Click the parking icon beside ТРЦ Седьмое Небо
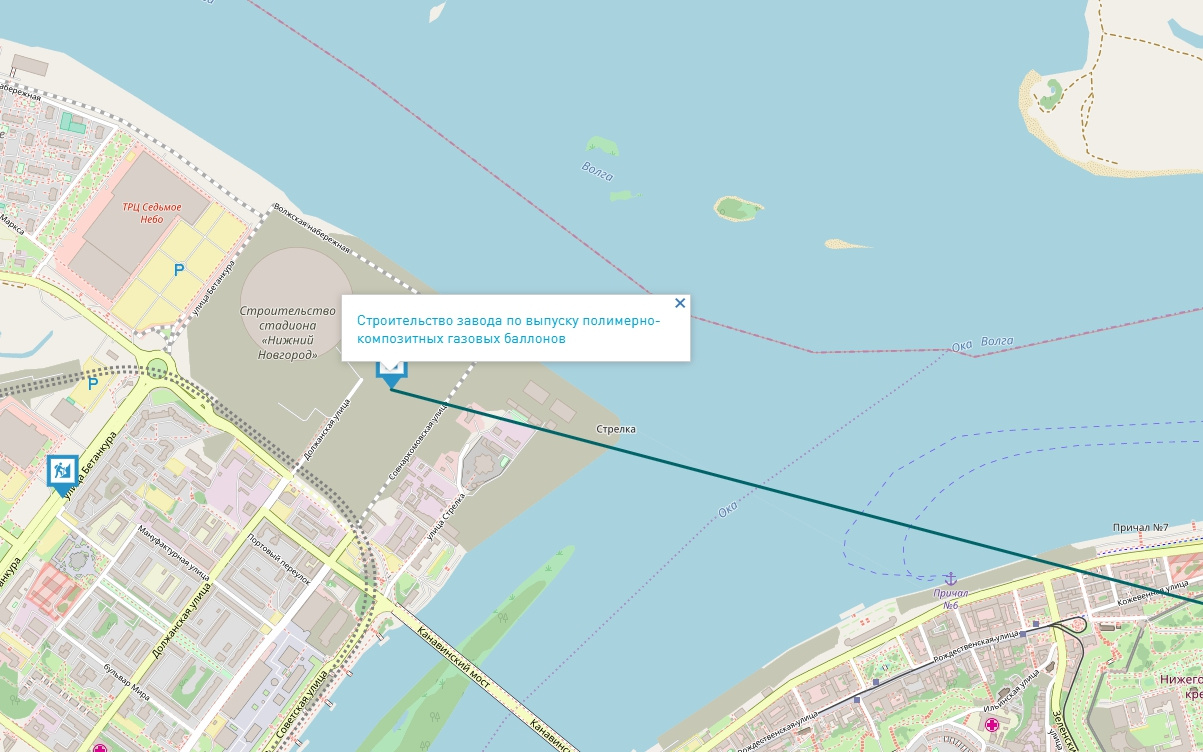The image size is (1203, 752). tap(179, 270)
